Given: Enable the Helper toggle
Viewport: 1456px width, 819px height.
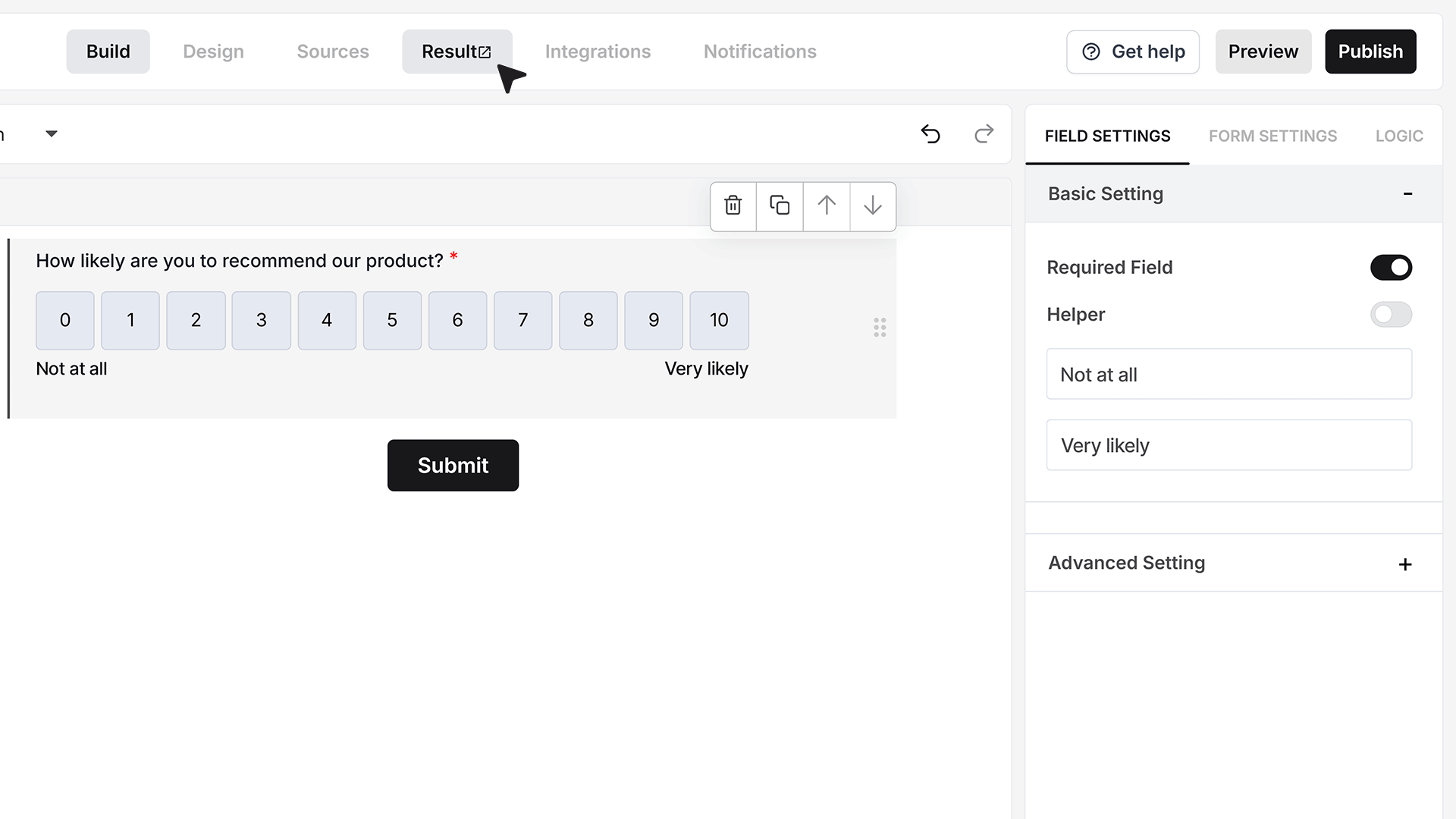Looking at the screenshot, I should point(1391,315).
